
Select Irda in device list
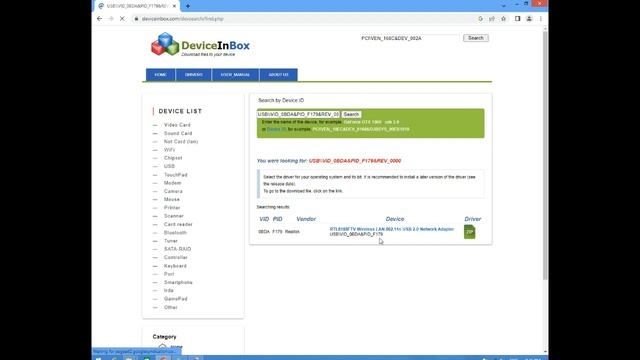169,290
